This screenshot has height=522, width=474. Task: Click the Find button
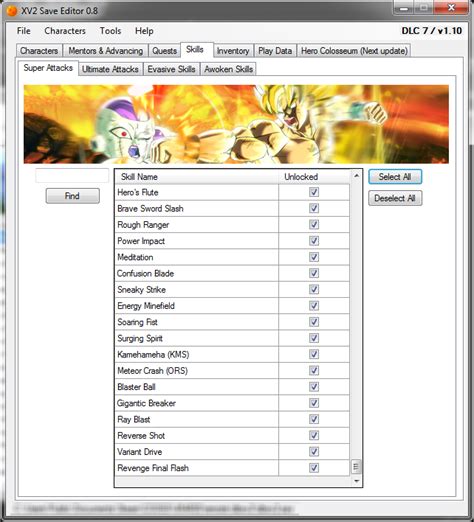coord(72,196)
